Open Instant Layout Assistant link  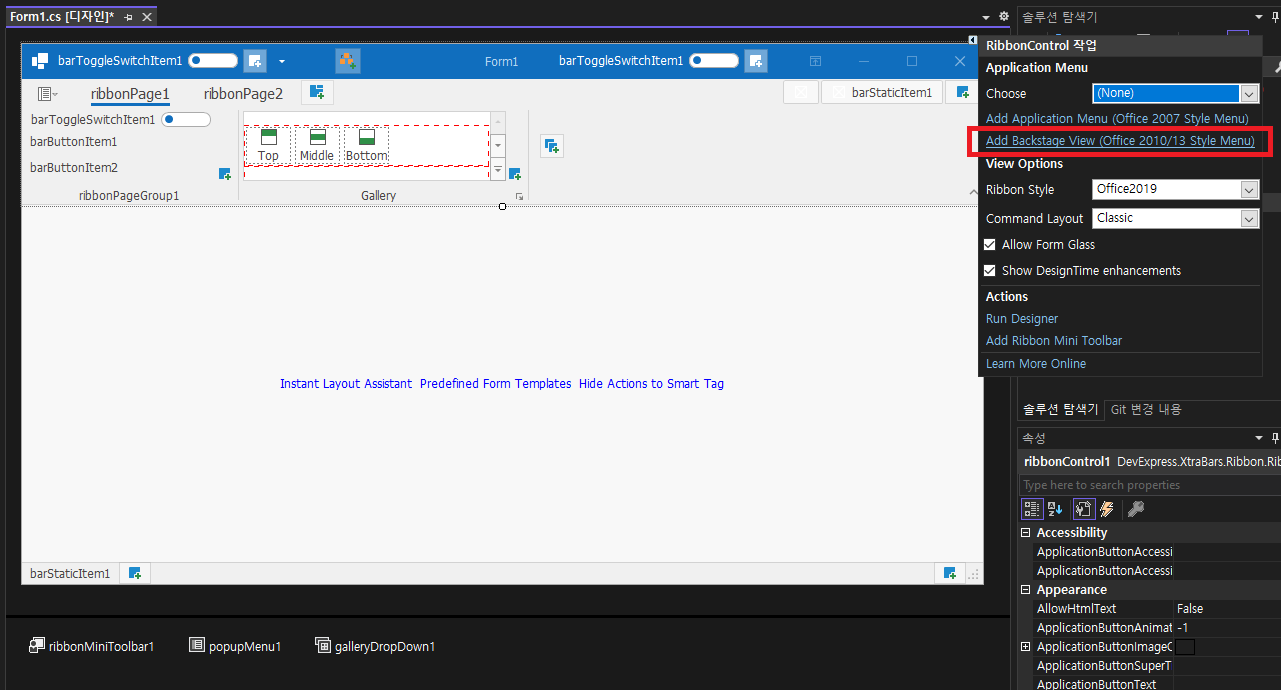346,383
